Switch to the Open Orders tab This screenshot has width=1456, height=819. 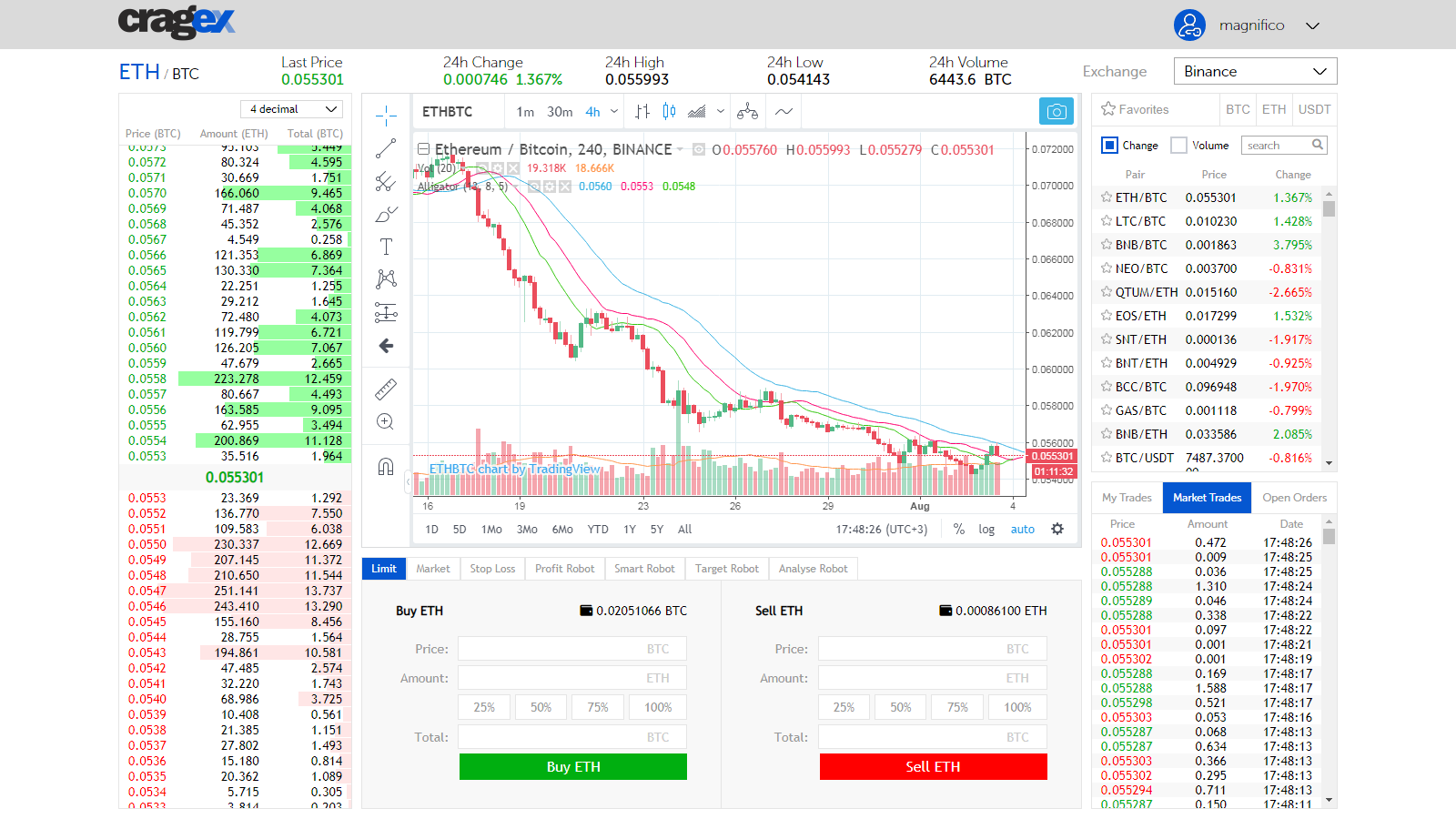1294,498
